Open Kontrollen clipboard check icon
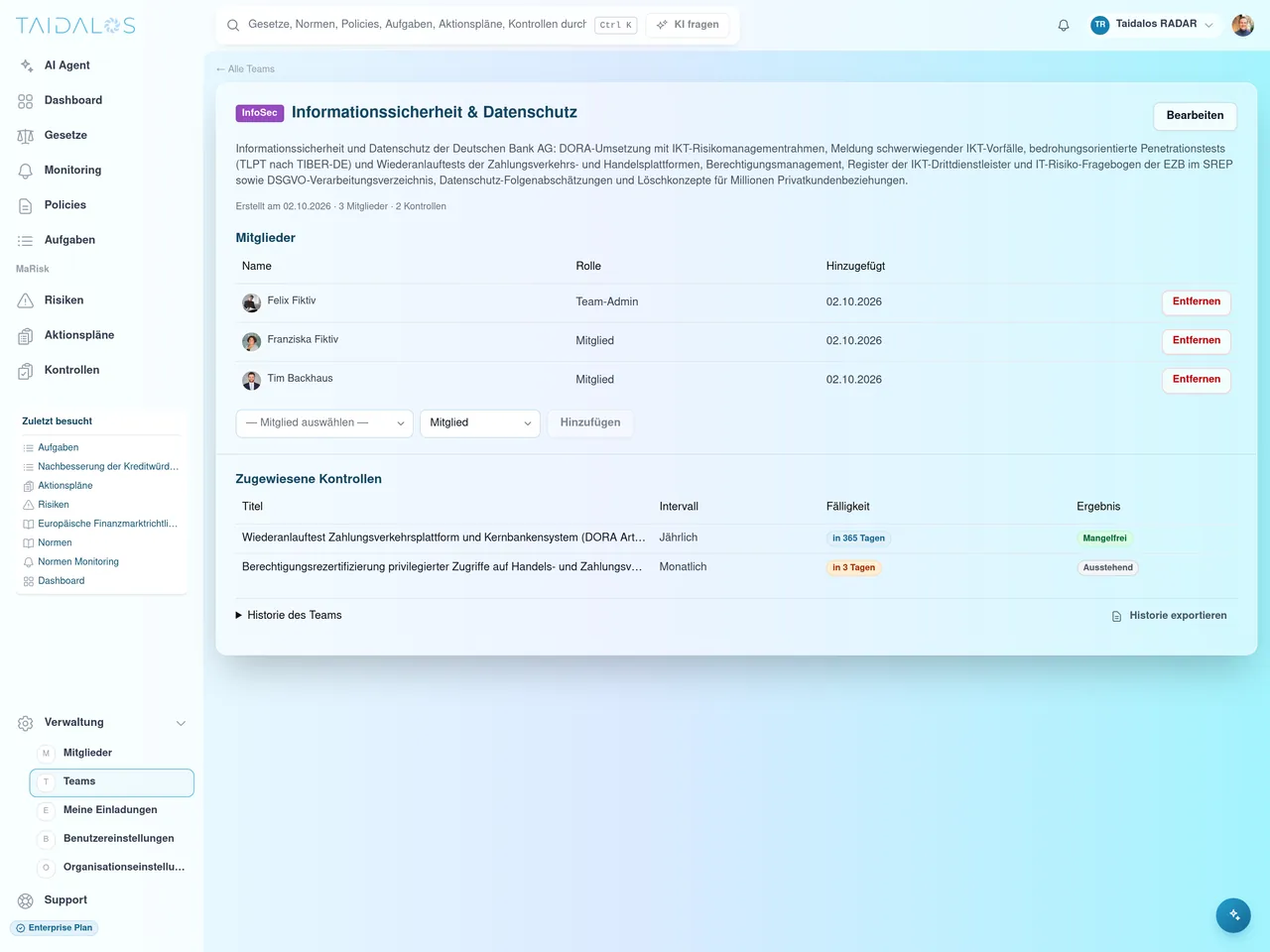Image resolution: width=1270 pixels, height=952 pixels. 26,371
